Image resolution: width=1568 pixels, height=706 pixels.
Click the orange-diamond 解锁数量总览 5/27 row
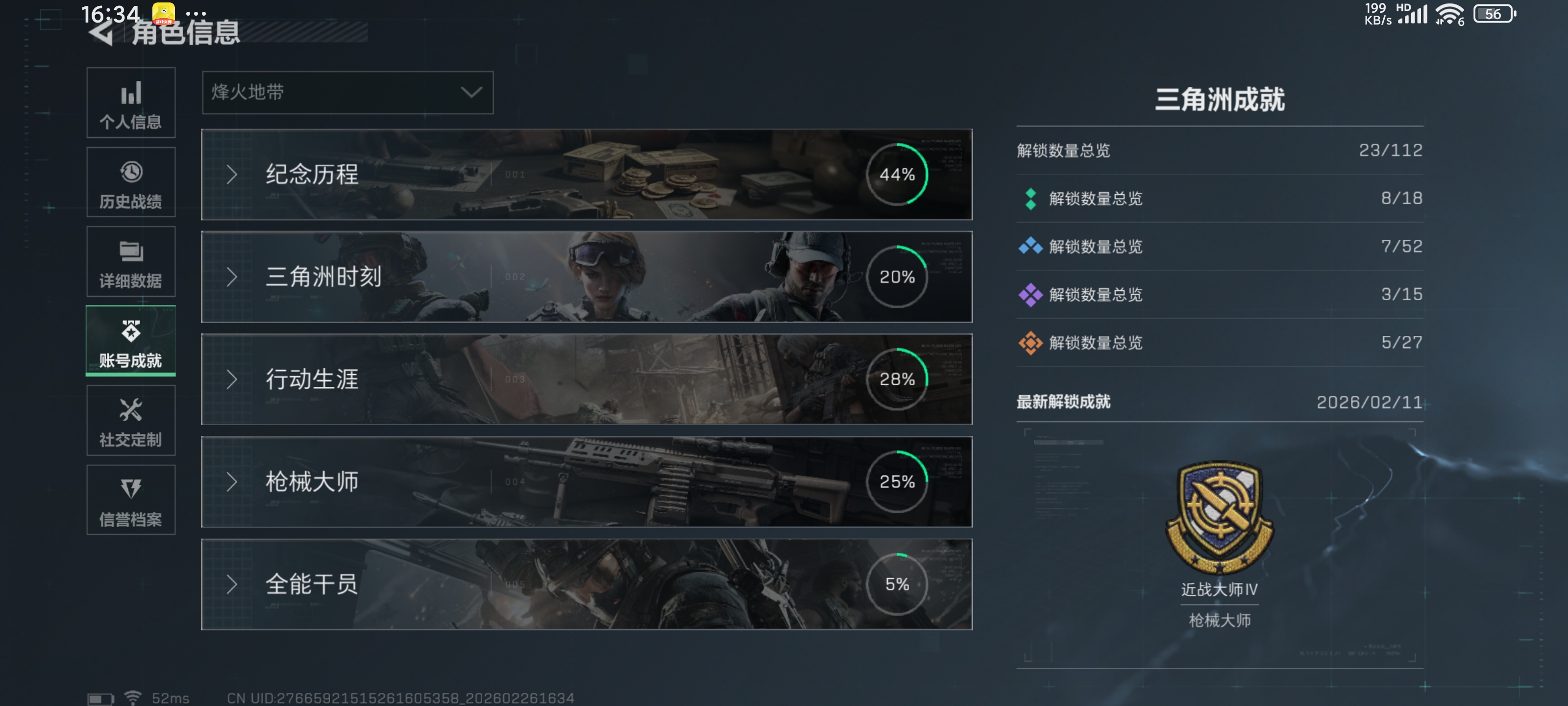point(1220,343)
